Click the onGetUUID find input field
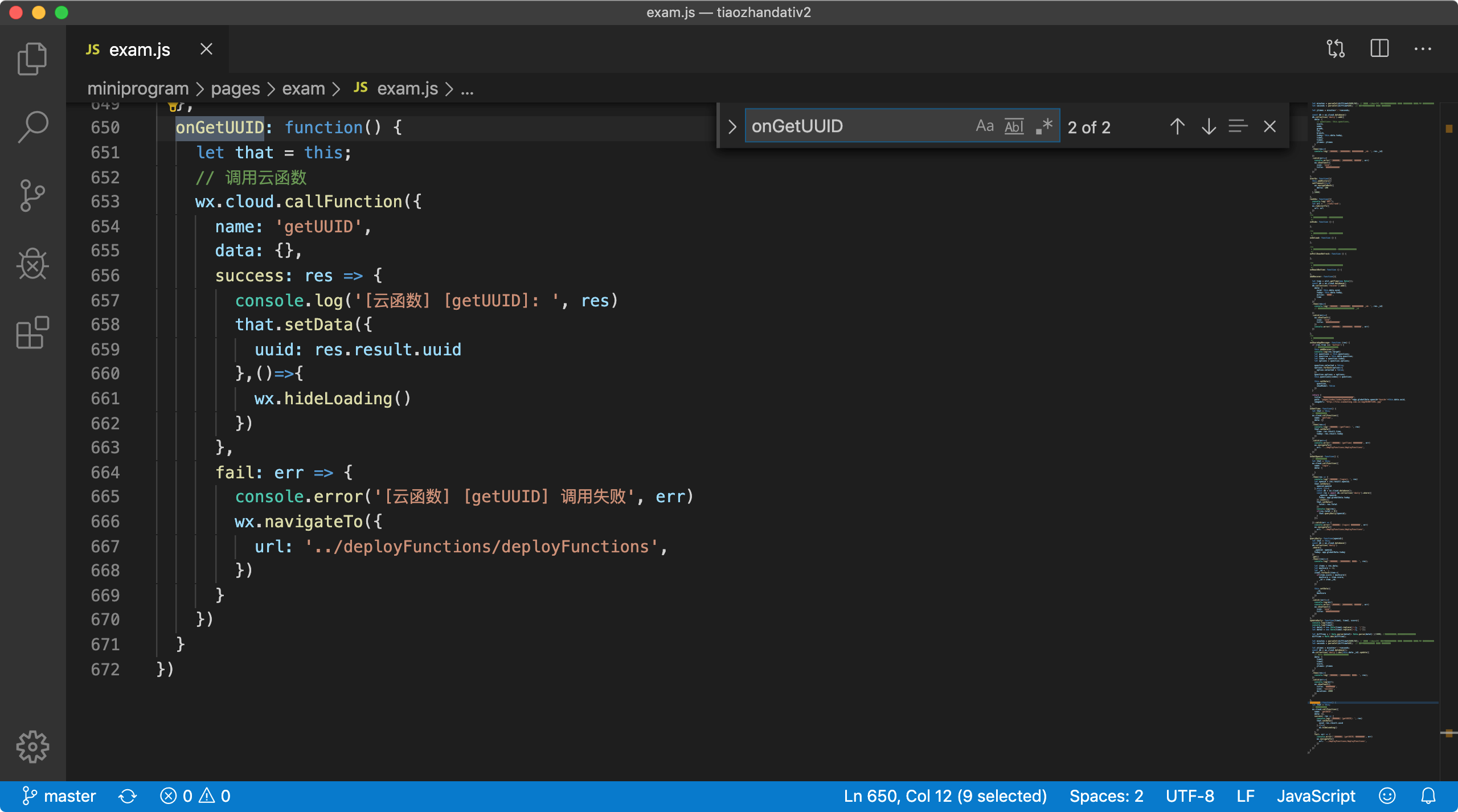The width and height of the screenshot is (1458, 812). tap(854, 126)
